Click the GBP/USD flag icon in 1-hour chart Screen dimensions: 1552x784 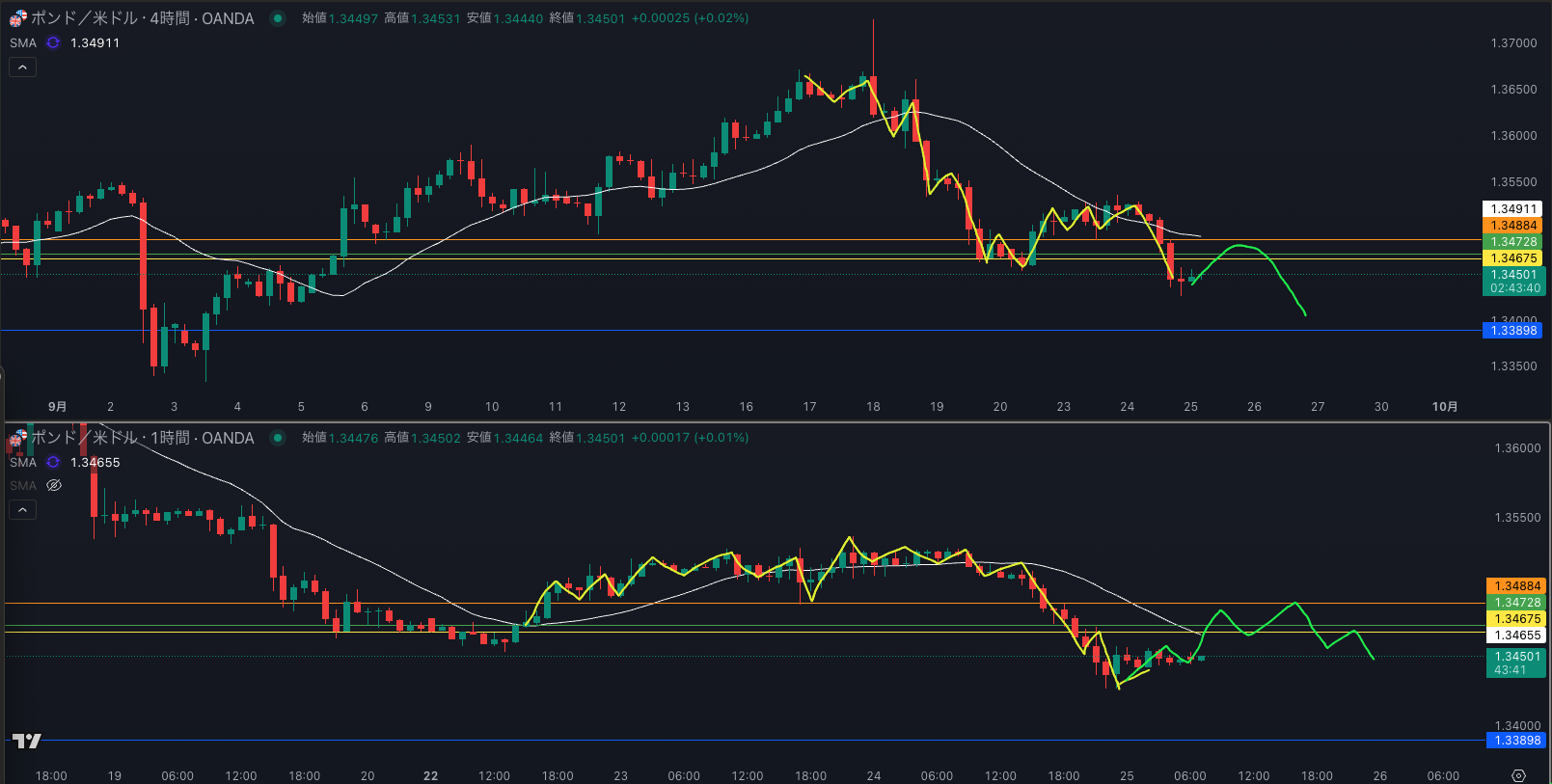[17, 439]
